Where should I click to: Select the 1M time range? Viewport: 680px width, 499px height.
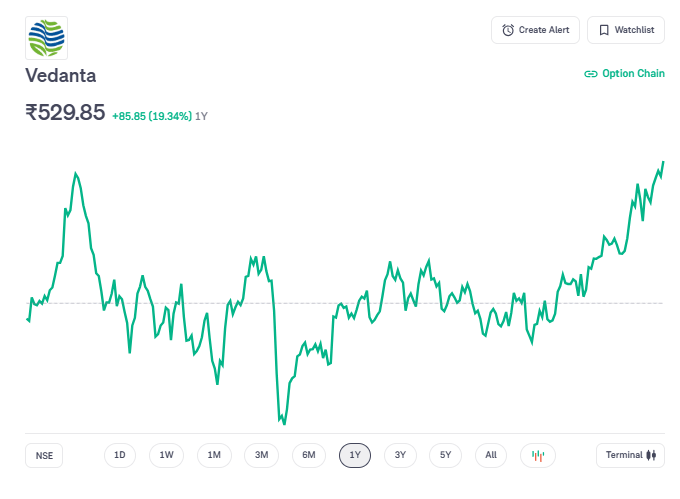click(x=214, y=455)
